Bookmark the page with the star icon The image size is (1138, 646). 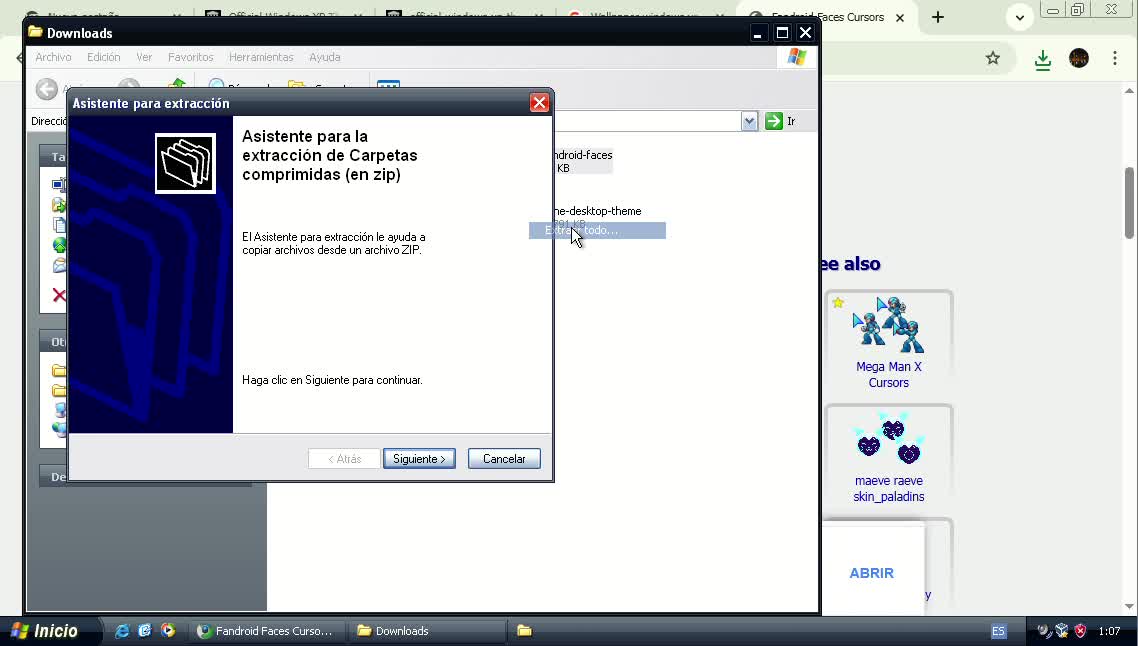(x=993, y=58)
